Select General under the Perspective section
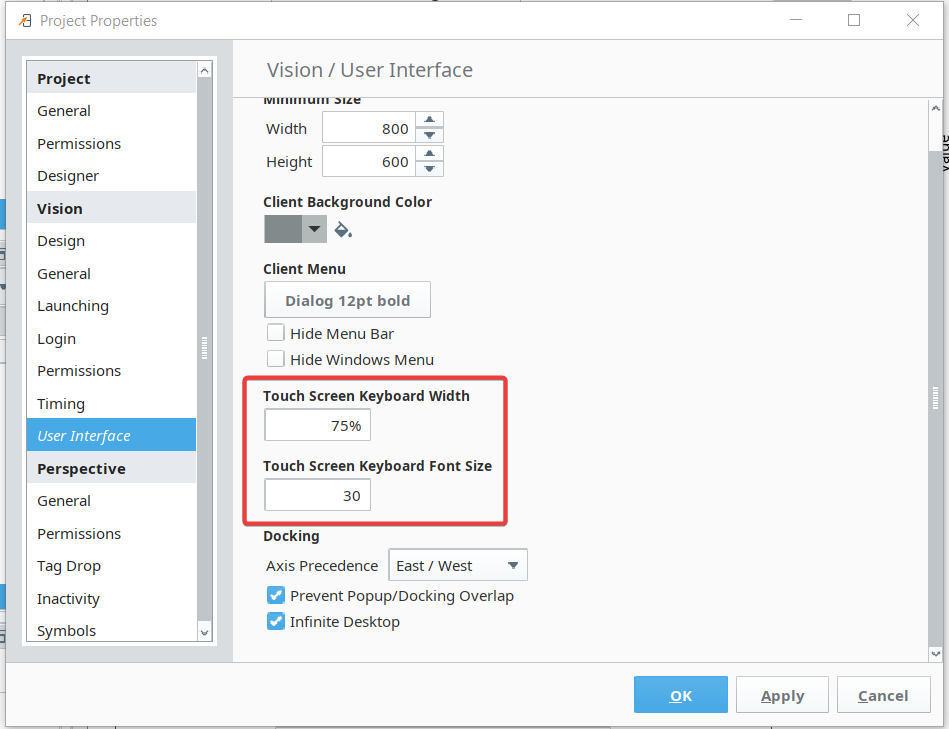This screenshot has width=949, height=729. click(x=111, y=500)
